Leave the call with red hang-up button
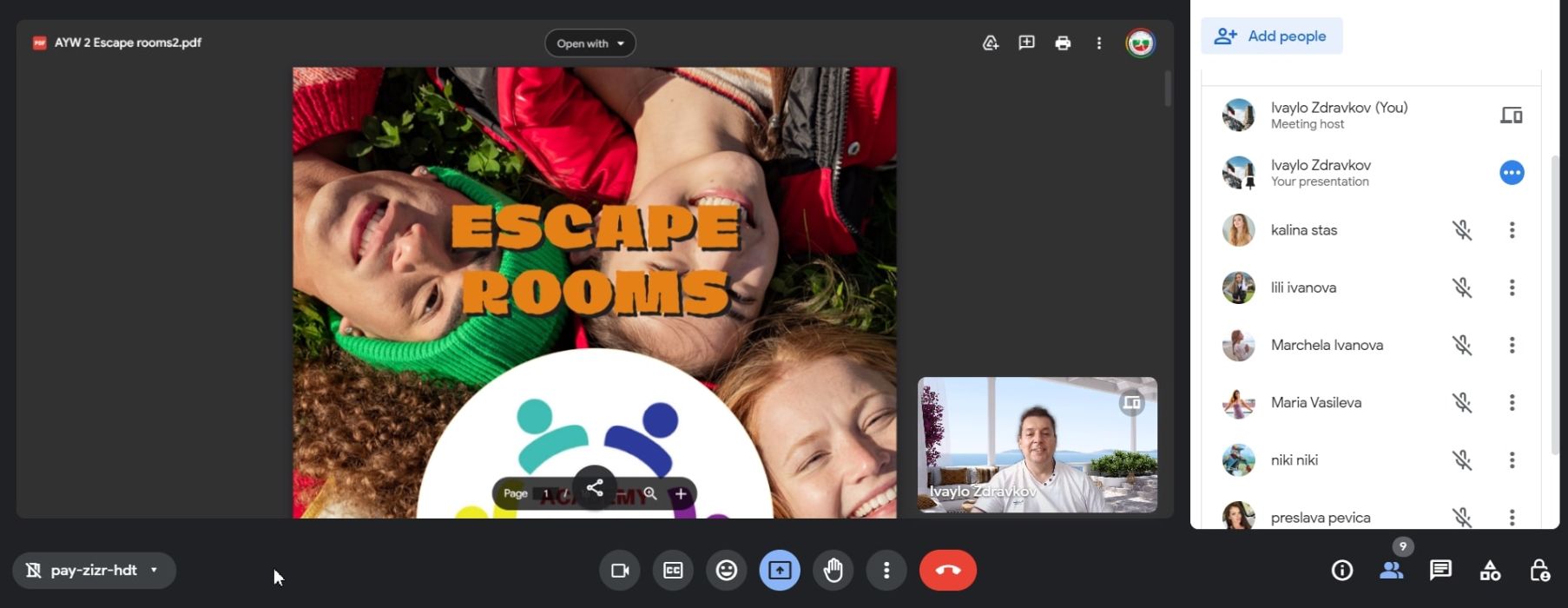Screen dimensions: 1568x608 pos(948,571)
